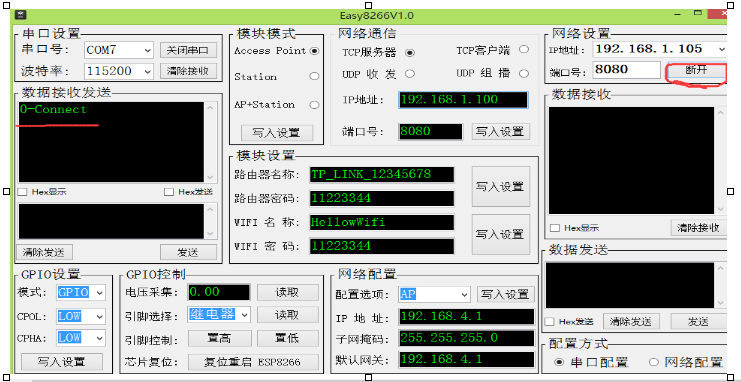The width and height of the screenshot is (741, 382).
Task: Click 写入设置 in GPIO设置 panel
Action: point(62,362)
